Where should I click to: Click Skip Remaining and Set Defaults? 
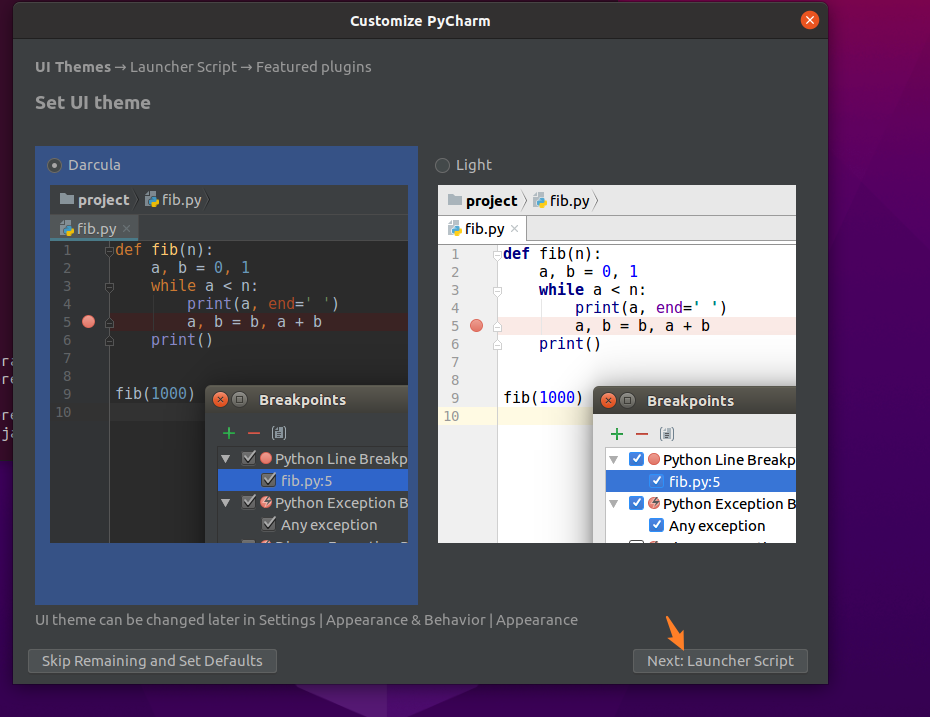152,661
